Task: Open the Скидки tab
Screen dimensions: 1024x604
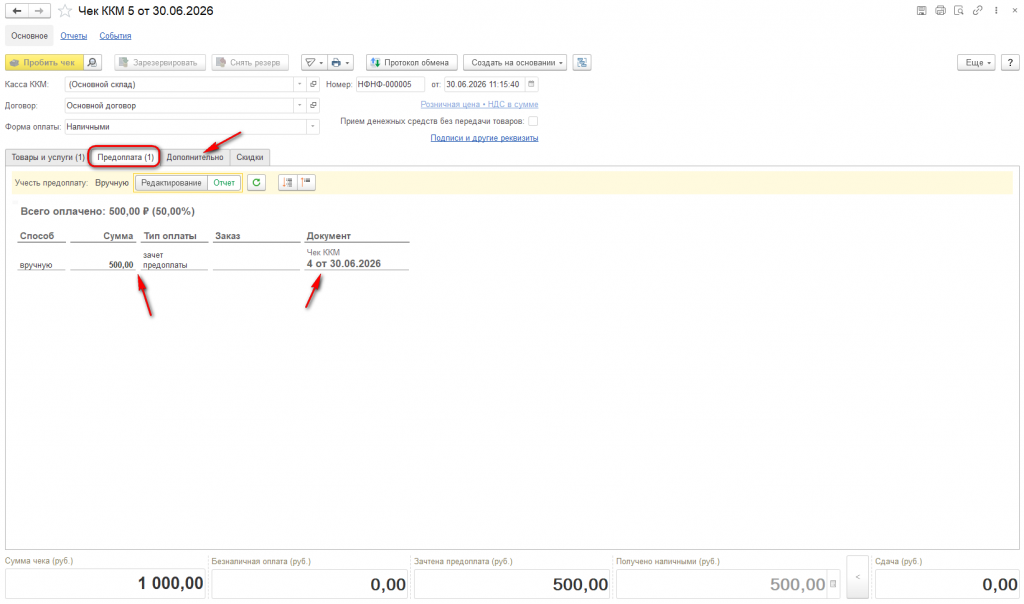Action: click(x=250, y=157)
